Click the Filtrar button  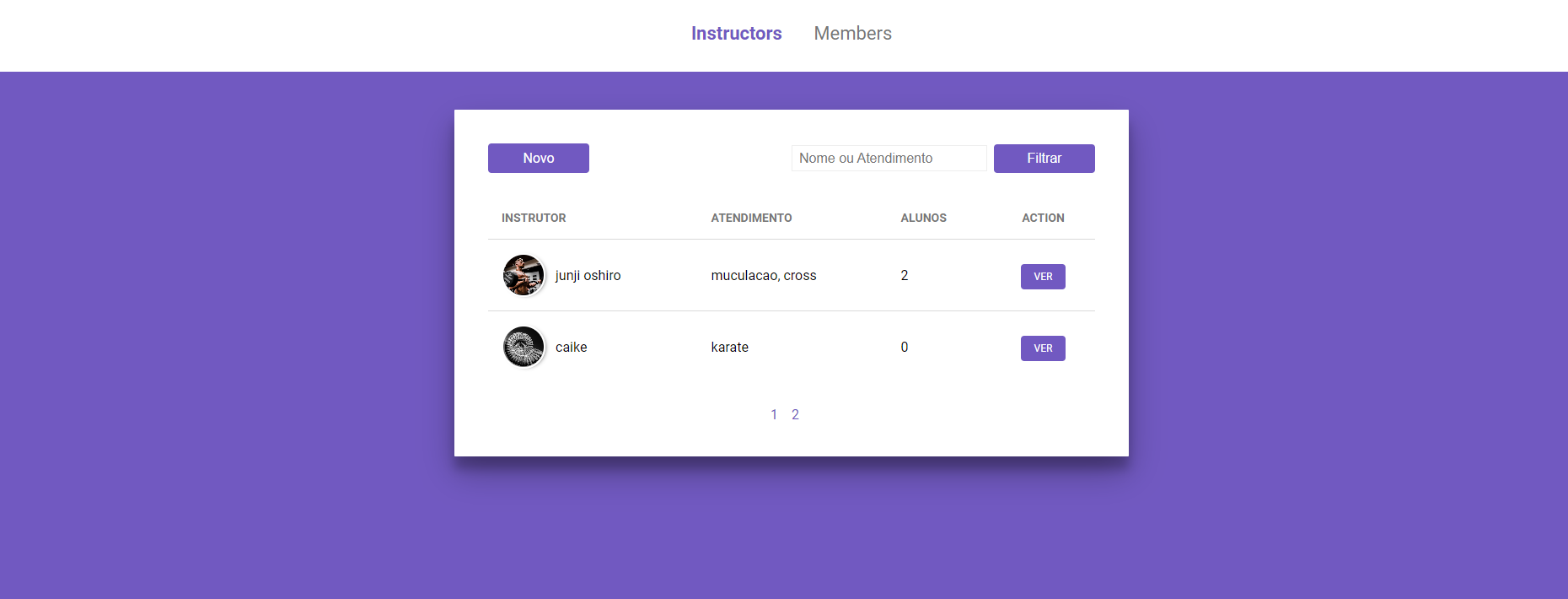1044,158
